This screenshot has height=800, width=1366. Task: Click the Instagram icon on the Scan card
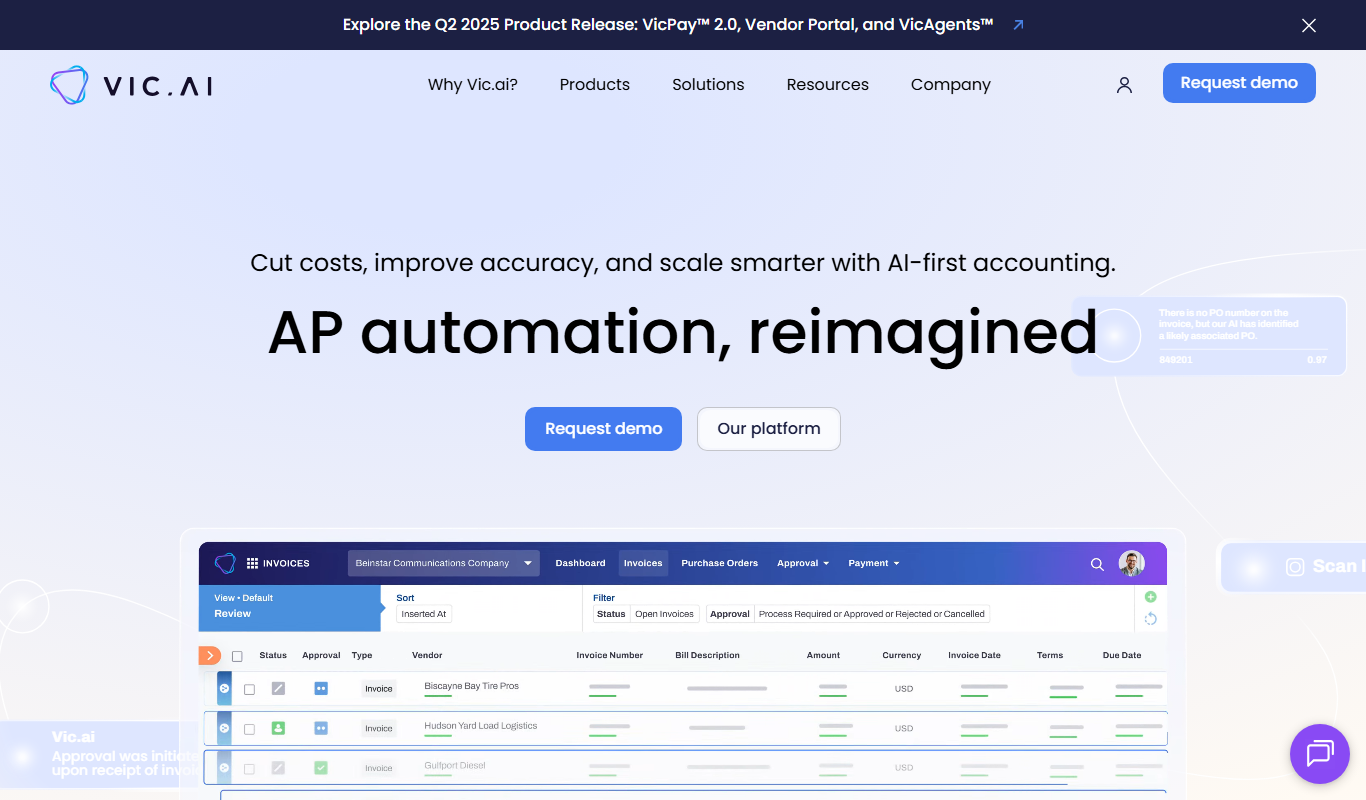1295,567
